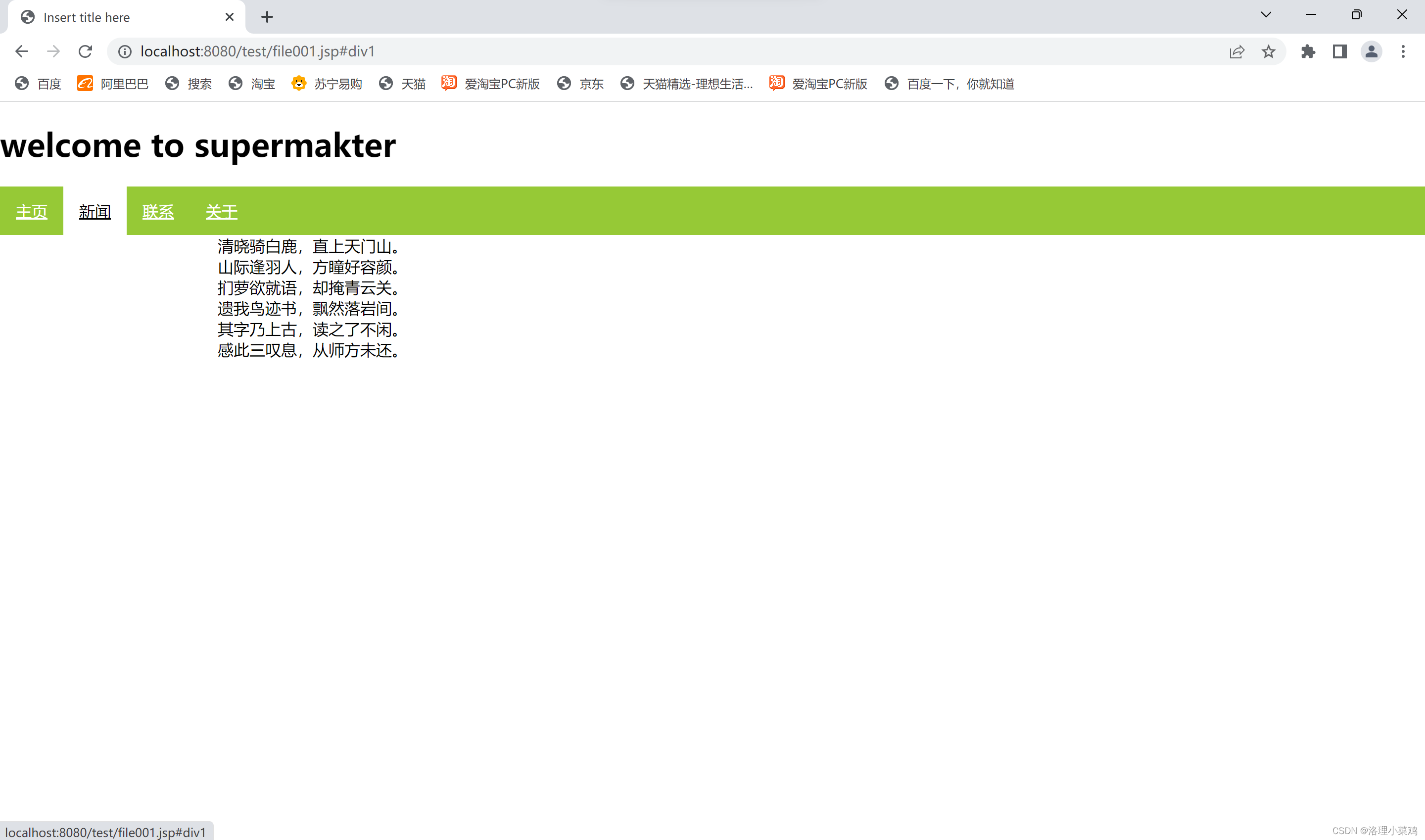1425x840 pixels.
Task: Open the 苏宁易购 bookmark
Action: point(327,84)
